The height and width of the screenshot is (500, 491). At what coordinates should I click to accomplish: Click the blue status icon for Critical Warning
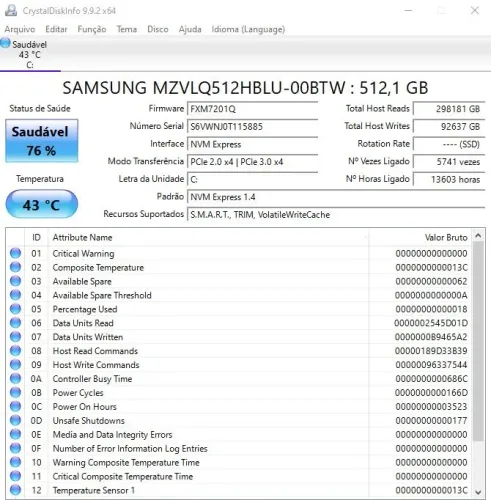pyautogui.click(x=15, y=253)
